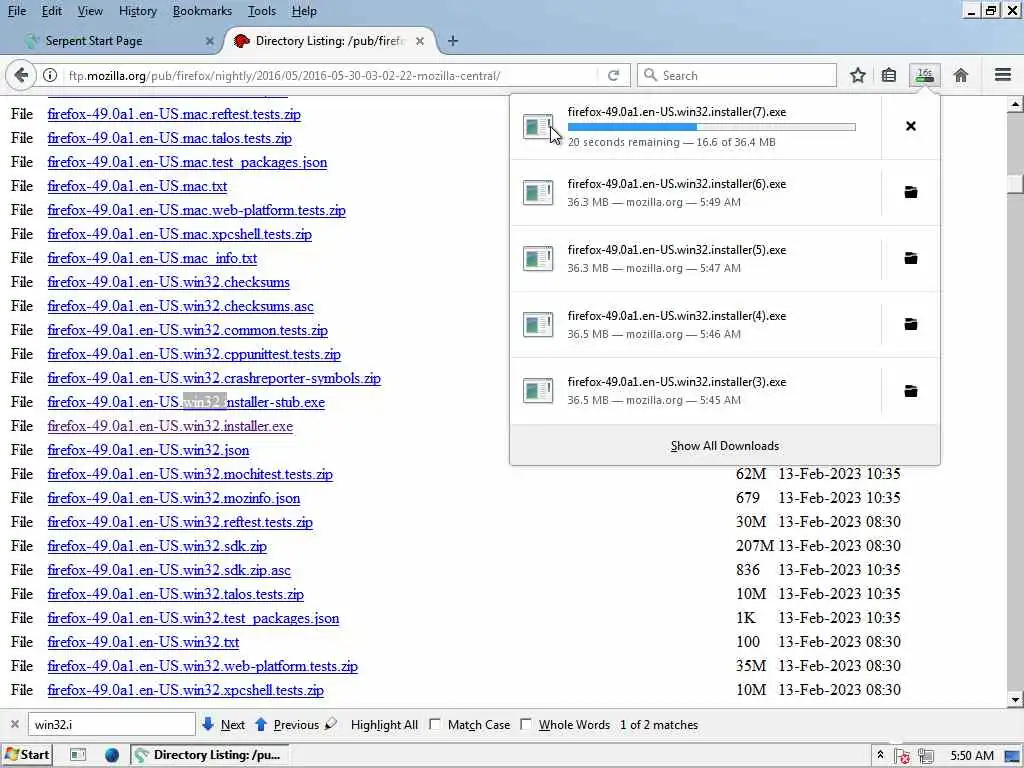Open the History menu

click(x=138, y=11)
